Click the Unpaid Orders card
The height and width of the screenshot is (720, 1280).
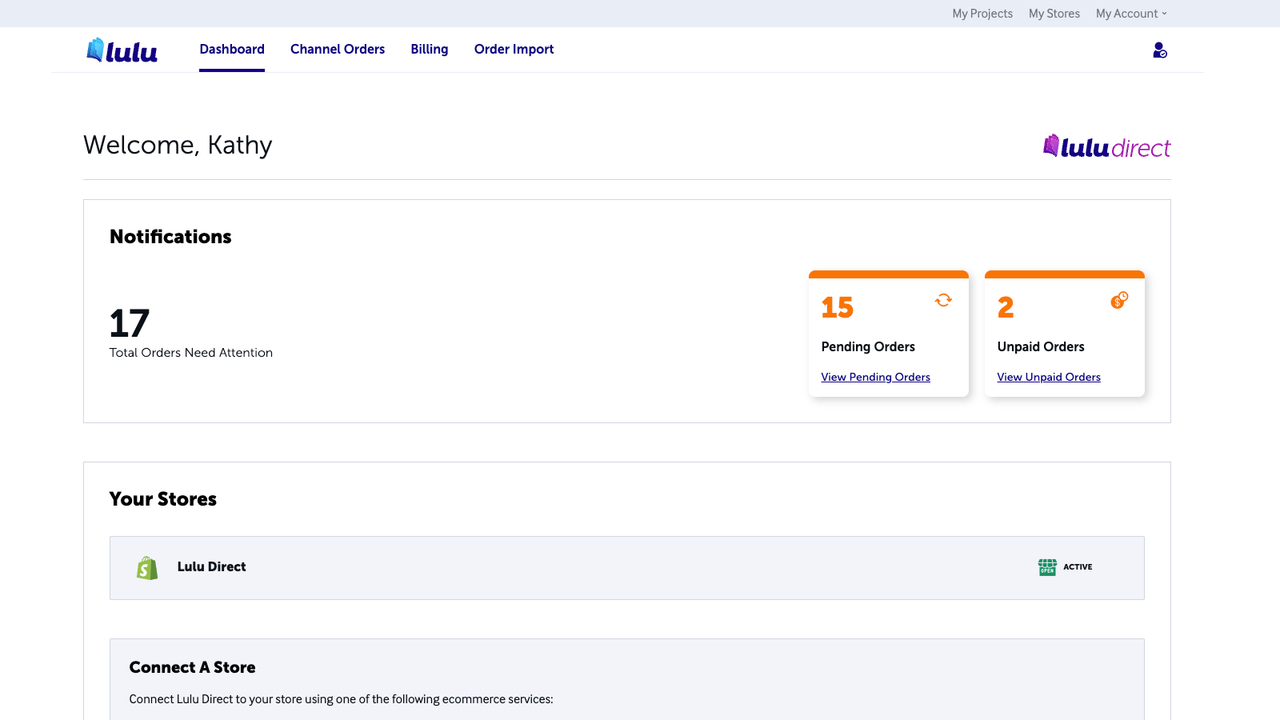click(1065, 334)
